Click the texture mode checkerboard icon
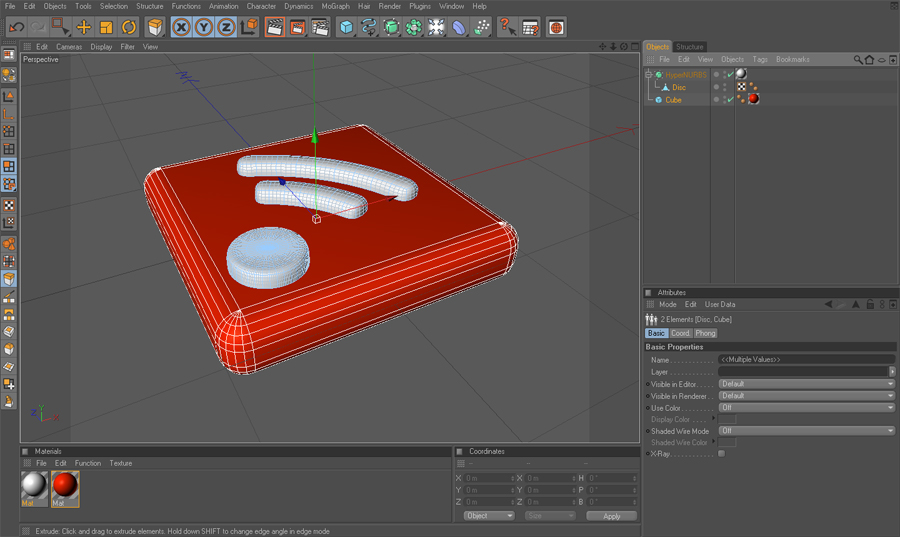 [x=9, y=205]
